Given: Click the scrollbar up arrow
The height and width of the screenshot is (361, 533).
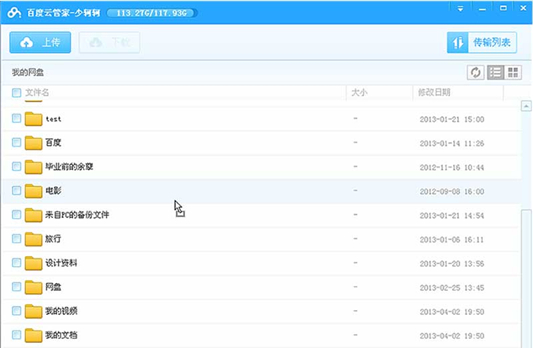Looking at the screenshot, I should (x=526, y=106).
